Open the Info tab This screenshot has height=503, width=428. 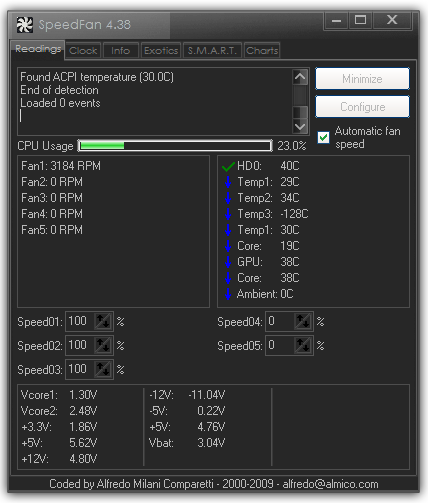tap(120, 51)
